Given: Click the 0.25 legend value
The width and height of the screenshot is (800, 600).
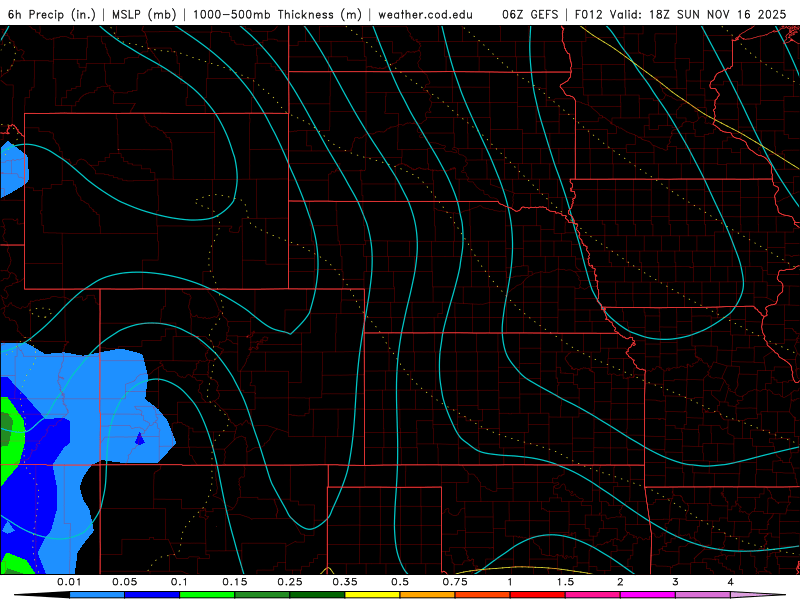Looking at the screenshot, I should pos(290,582).
